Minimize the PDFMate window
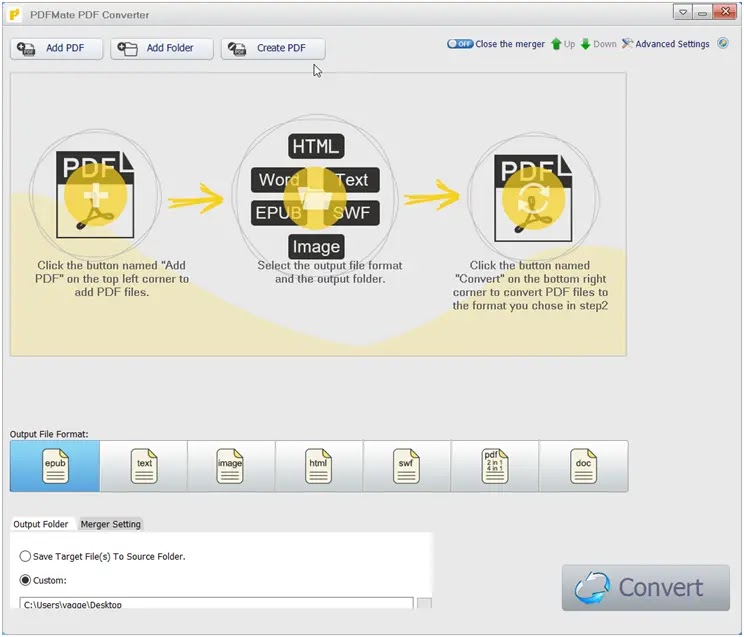This screenshot has height=637, width=744. tap(702, 12)
